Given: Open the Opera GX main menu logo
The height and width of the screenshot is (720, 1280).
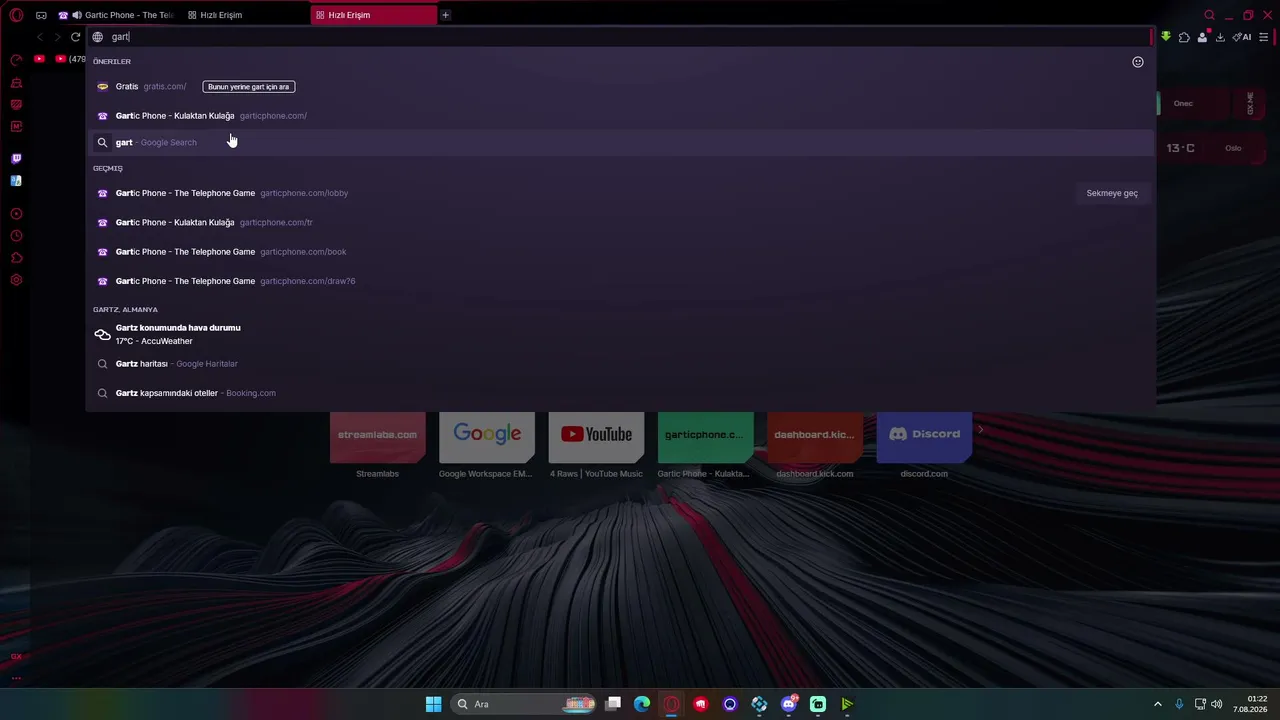Looking at the screenshot, I should click(16, 15).
